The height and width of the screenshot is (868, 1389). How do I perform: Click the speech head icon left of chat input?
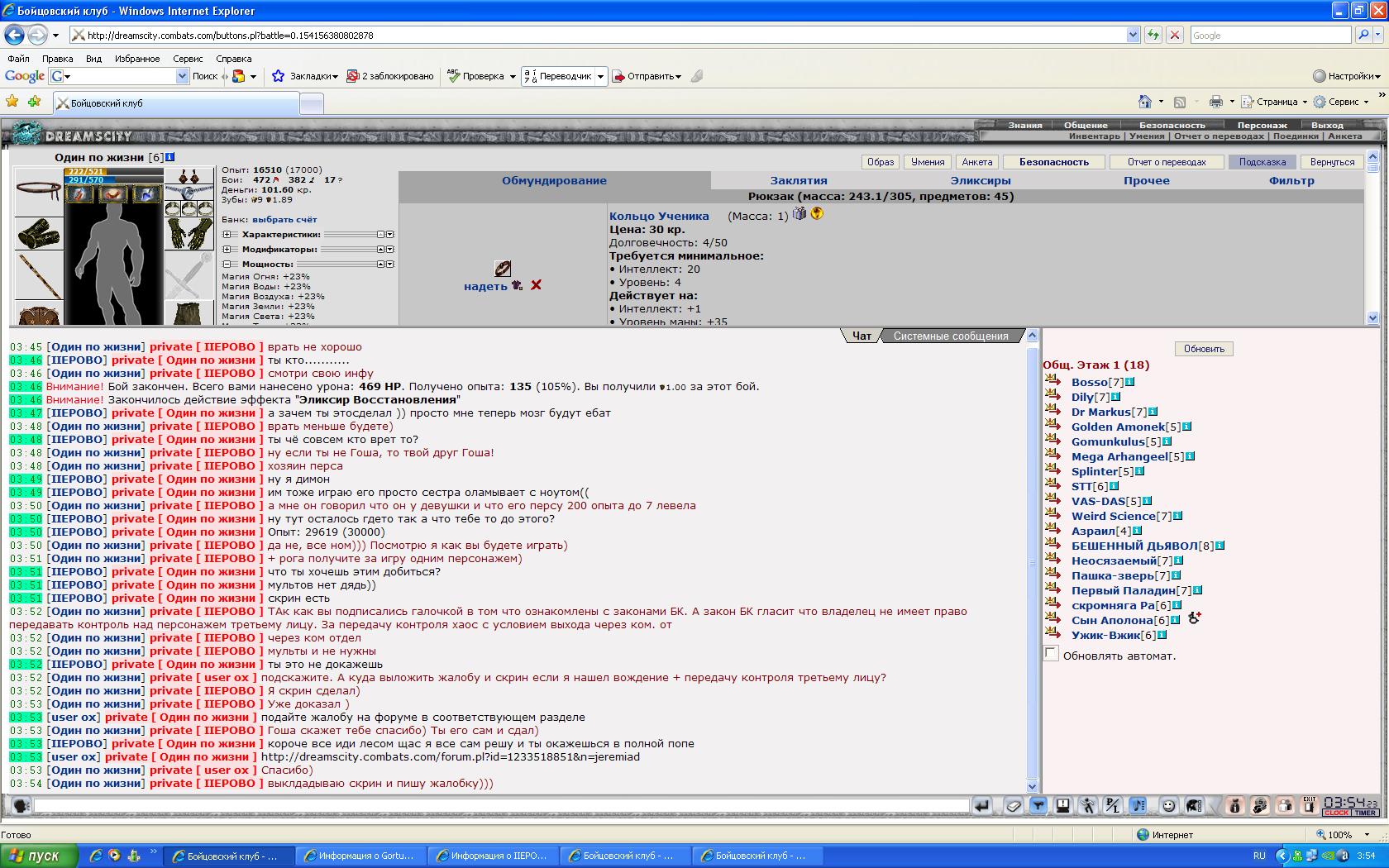(x=21, y=805)
